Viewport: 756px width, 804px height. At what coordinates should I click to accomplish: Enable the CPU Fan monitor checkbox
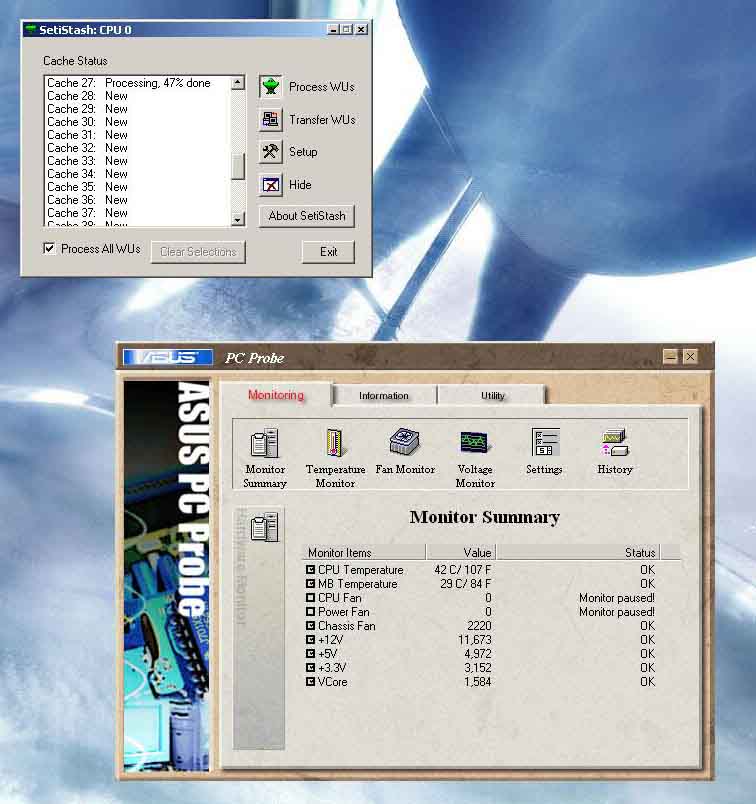tap(310, 598)
